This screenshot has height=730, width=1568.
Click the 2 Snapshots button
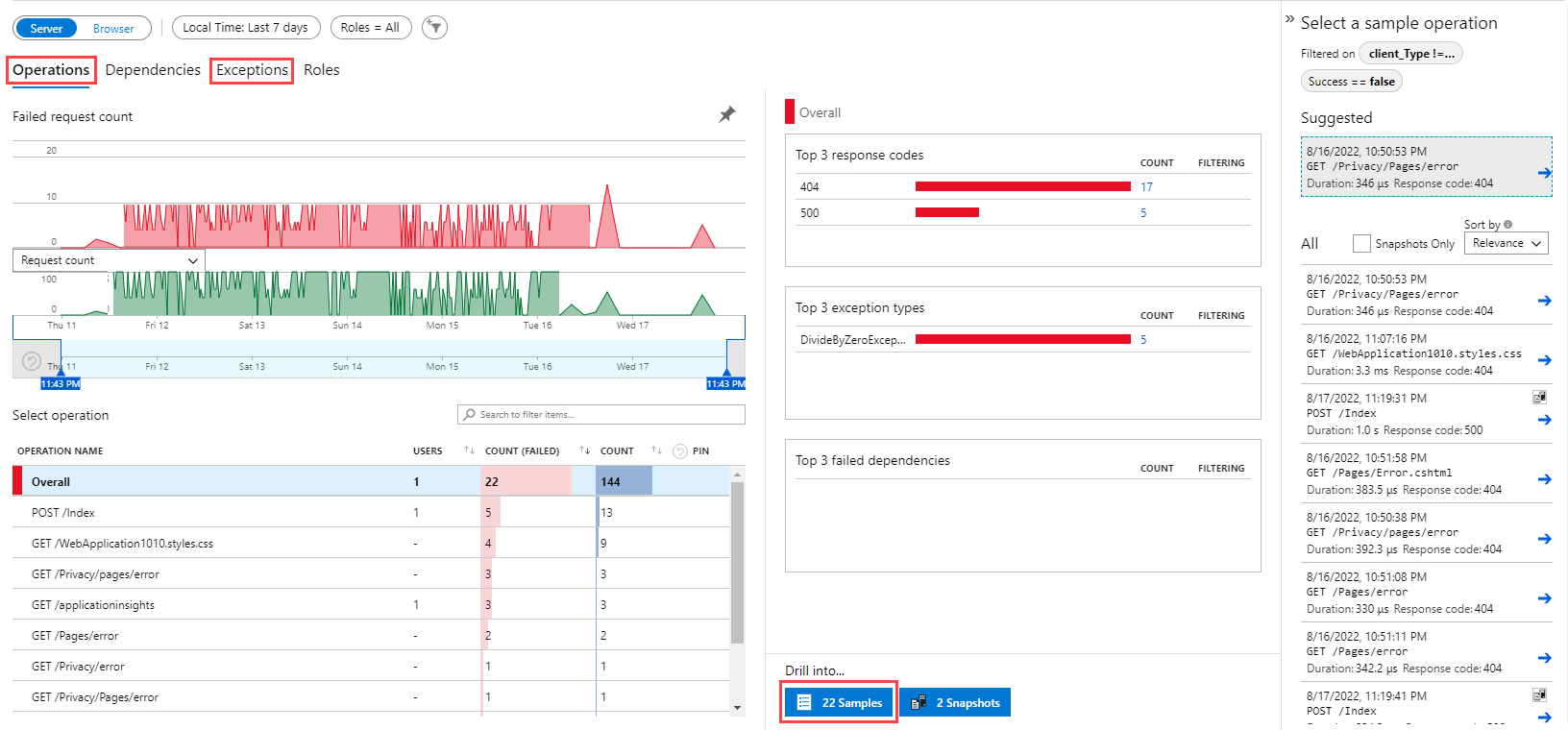pyautogui.click(x=955, y=703)
